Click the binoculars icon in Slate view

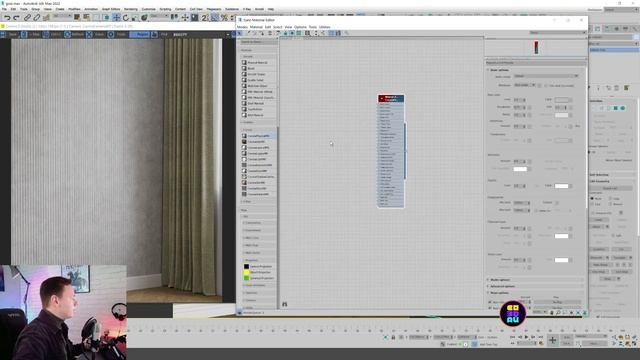point(284,304)
